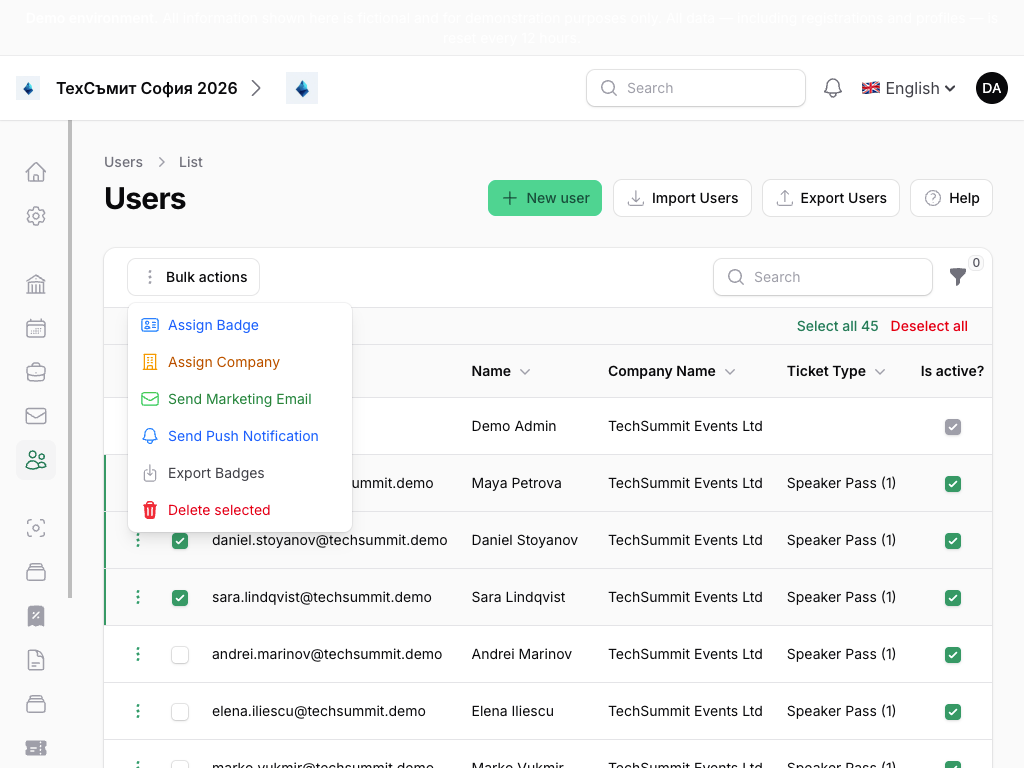
Task: Click the stacked box icon below document icon
Action: (36, 704)
